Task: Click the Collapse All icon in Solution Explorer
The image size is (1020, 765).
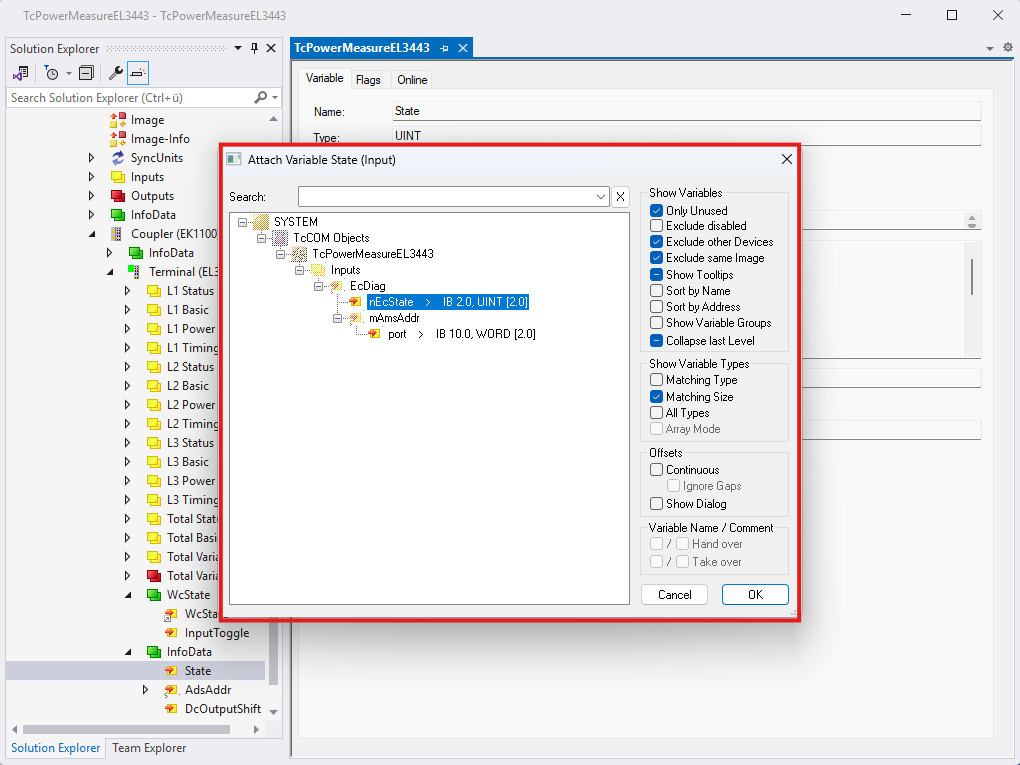Action: pos(86,73)
